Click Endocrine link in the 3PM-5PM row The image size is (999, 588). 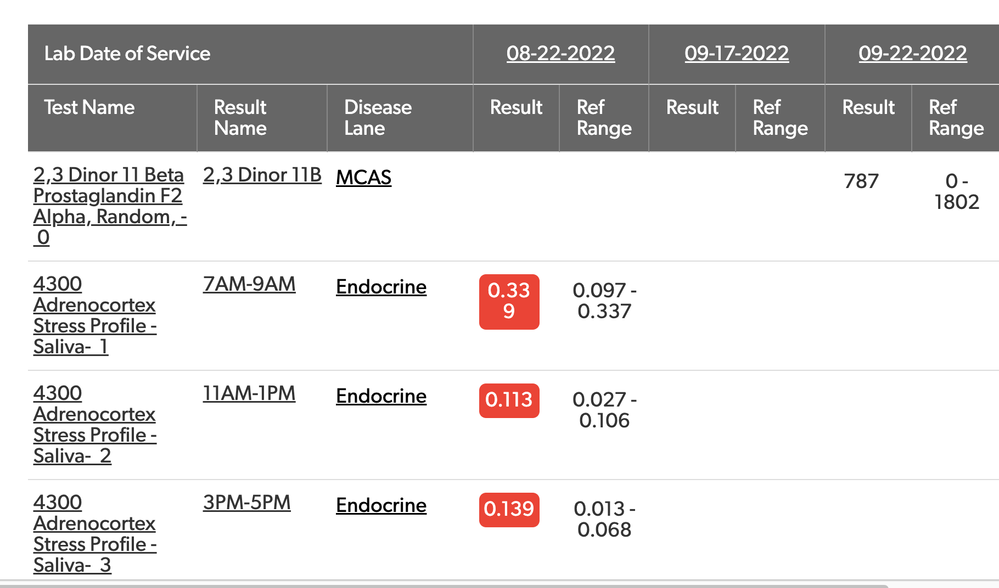pos(381,505)
